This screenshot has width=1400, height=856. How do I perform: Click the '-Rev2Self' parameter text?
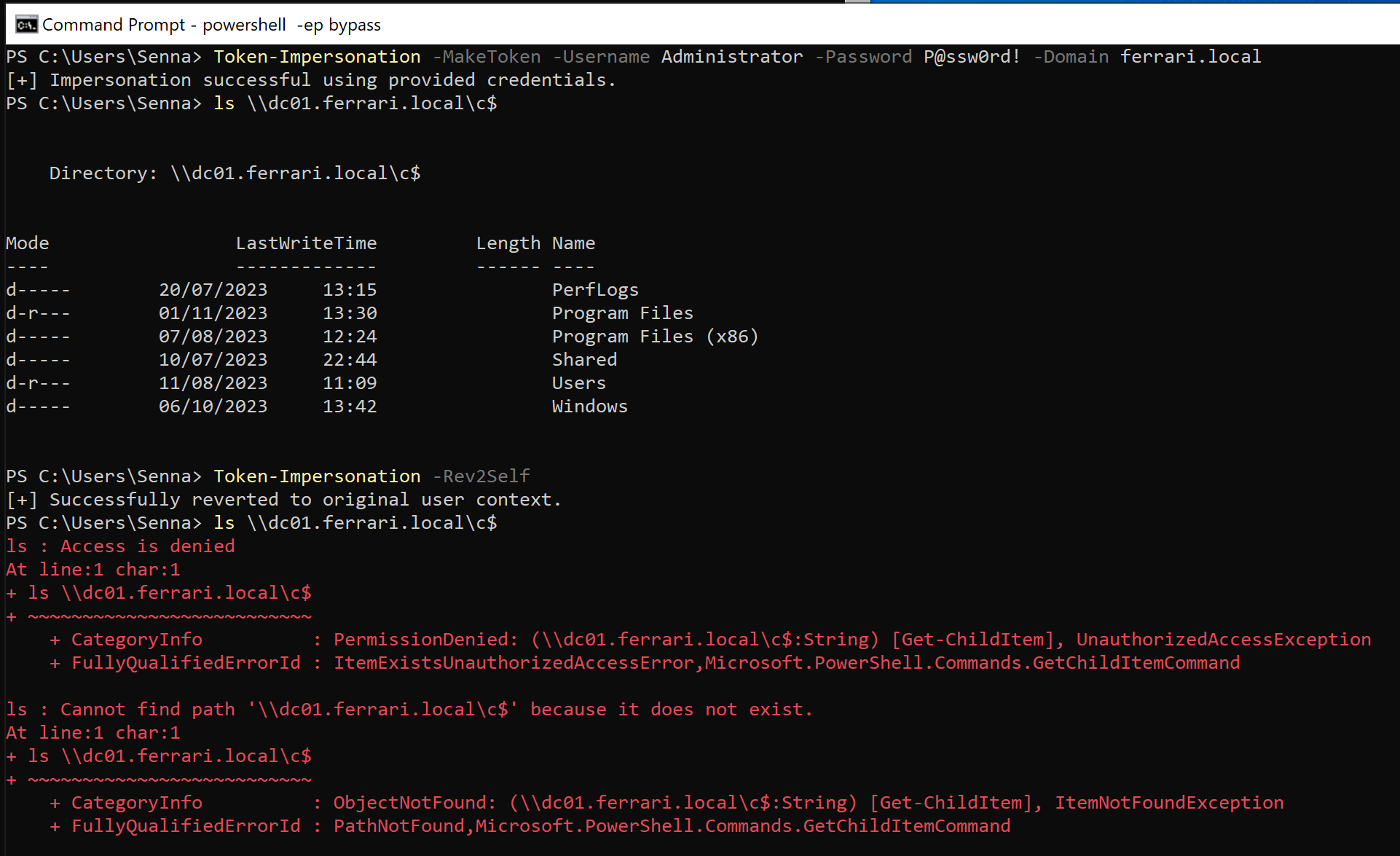coord(481,476)
